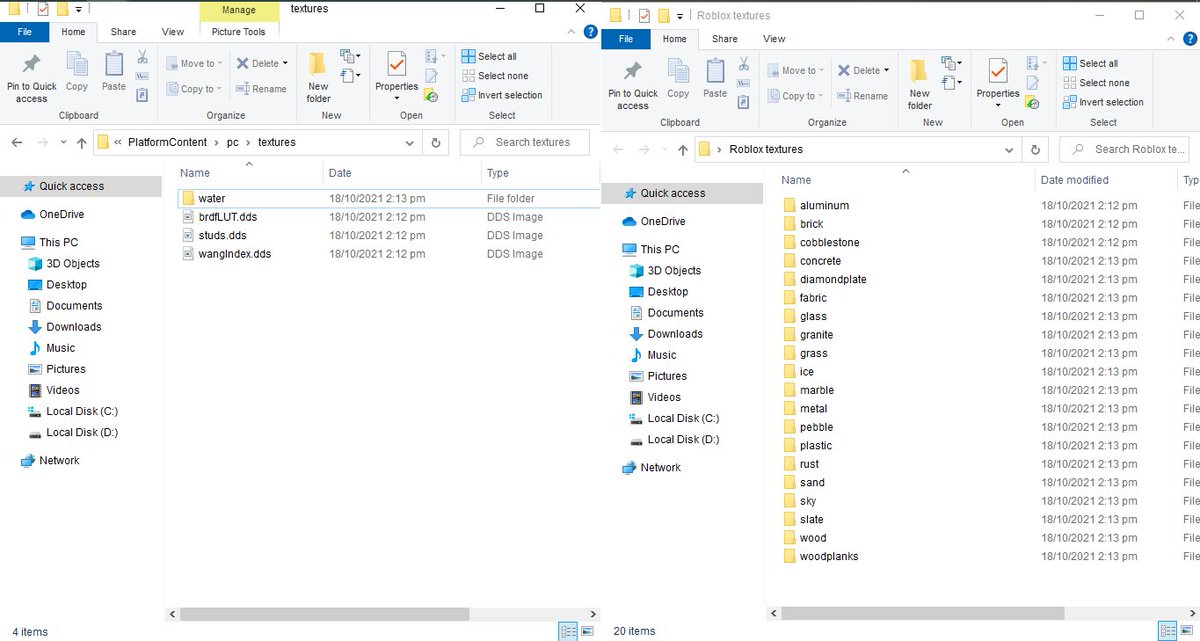Open Picture Tools tab in textures window
This screenshot has height=641, width=1200.
pos(239,32)
